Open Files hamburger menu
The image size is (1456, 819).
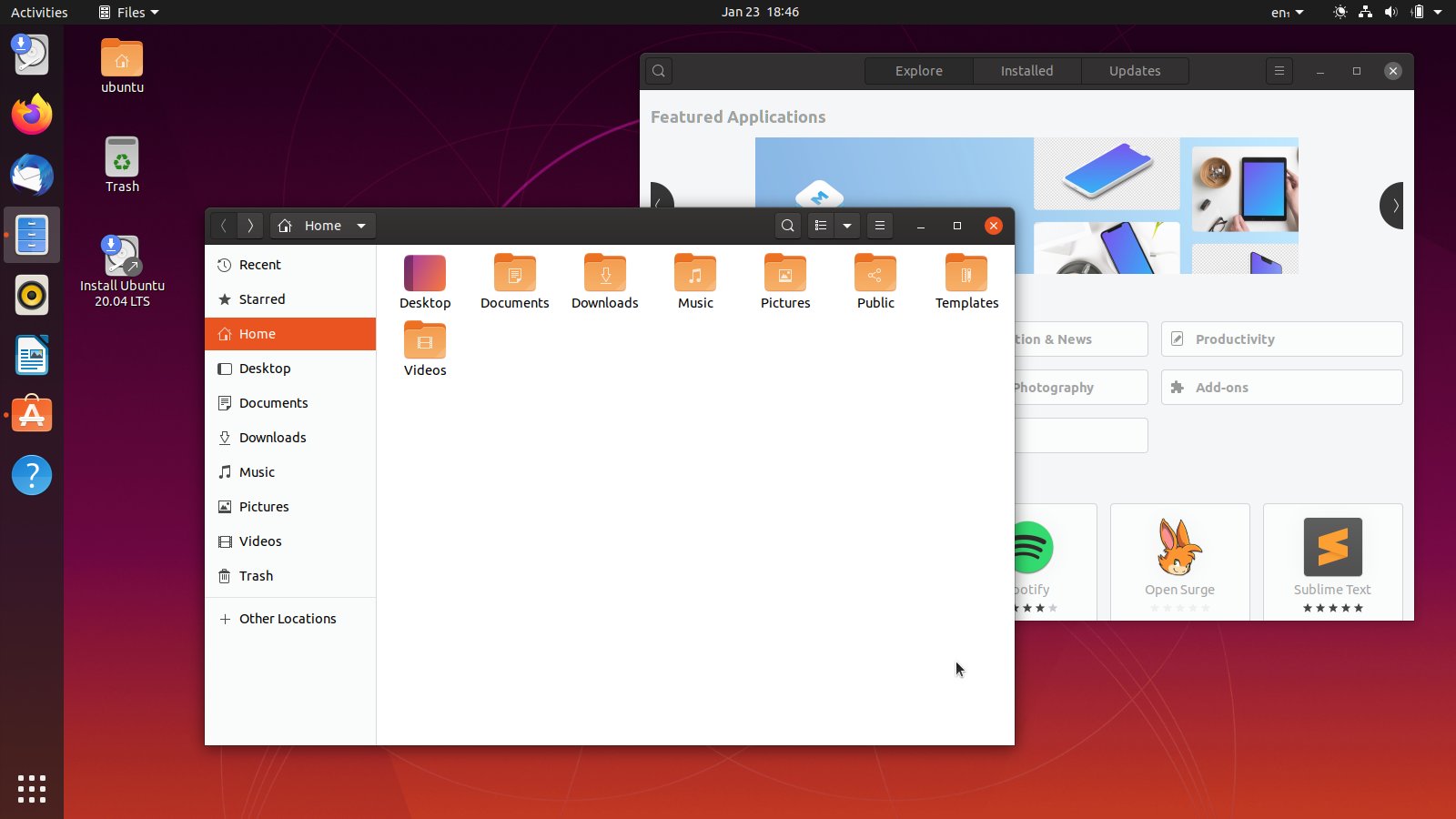click(x=880, y=226)
